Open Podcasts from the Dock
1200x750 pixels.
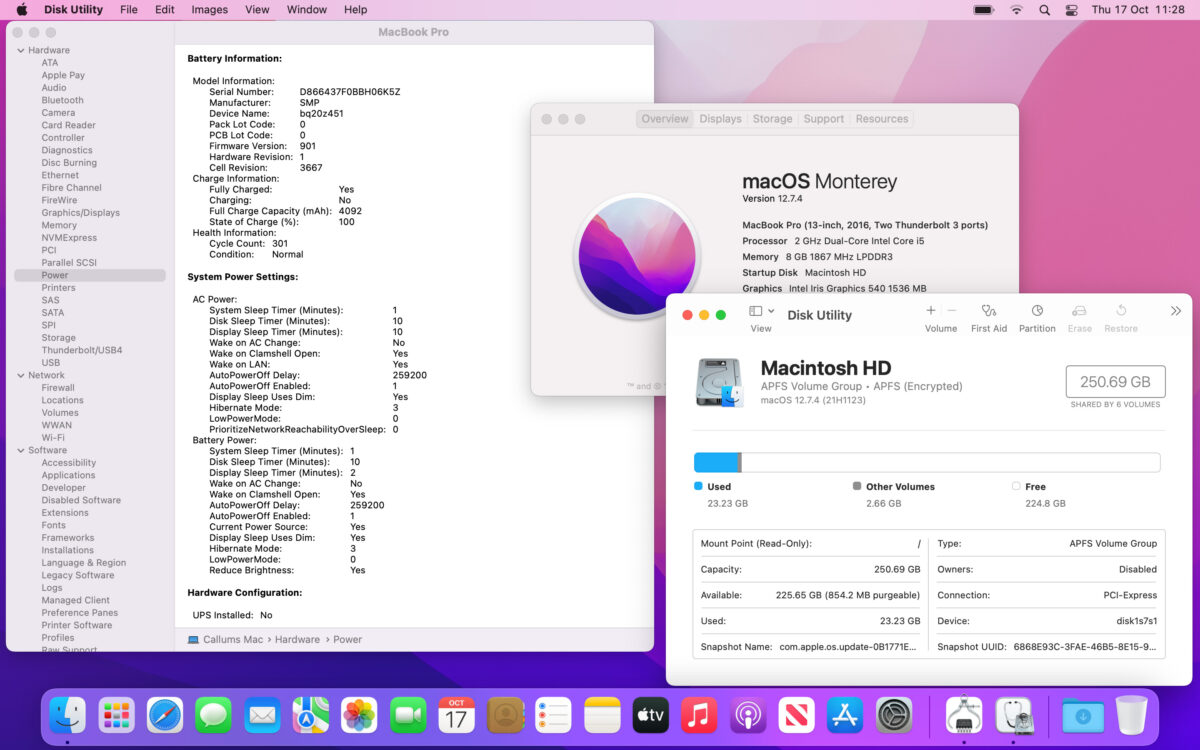(x=748, y=715)
